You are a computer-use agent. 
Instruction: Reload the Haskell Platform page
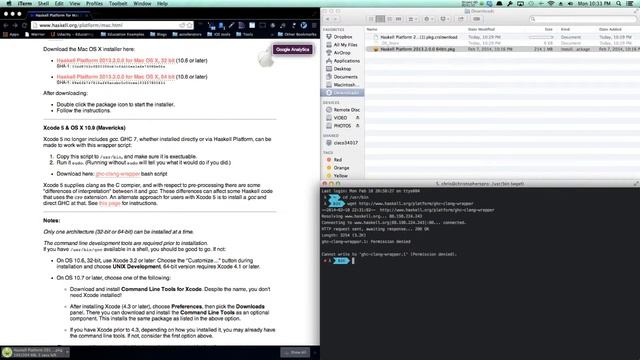(24, 25)
